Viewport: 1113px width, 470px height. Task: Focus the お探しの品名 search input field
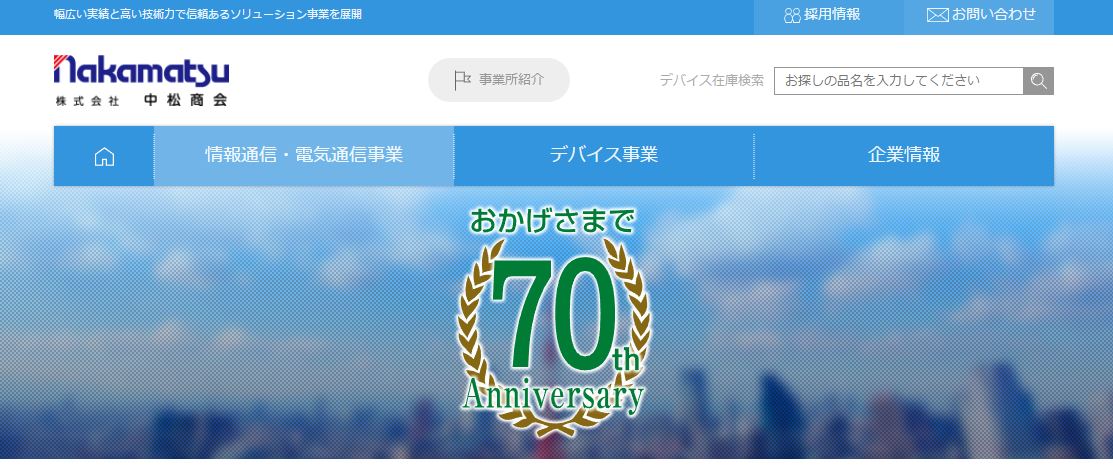(x=899, y=81)
